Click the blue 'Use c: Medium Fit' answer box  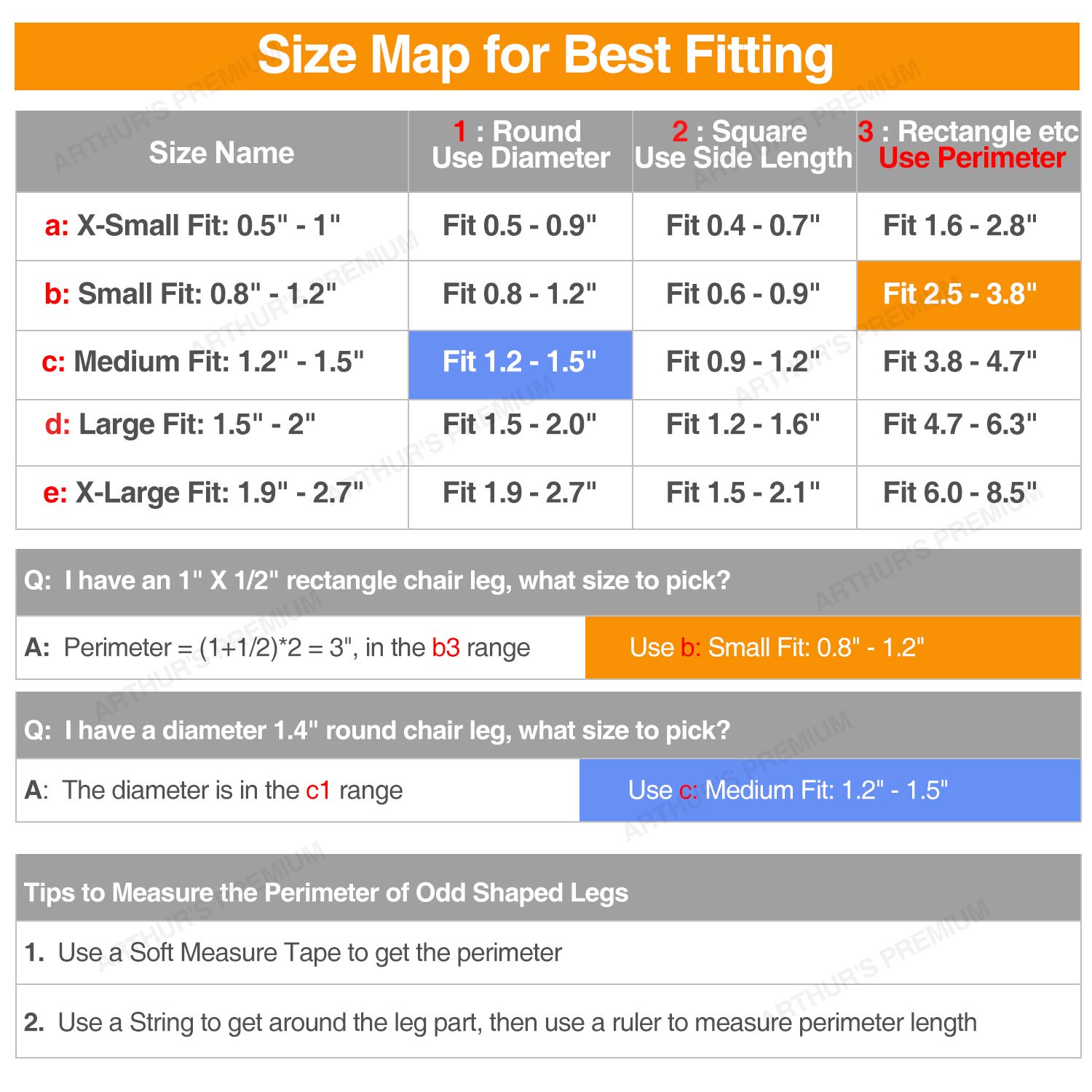[830, 790]
